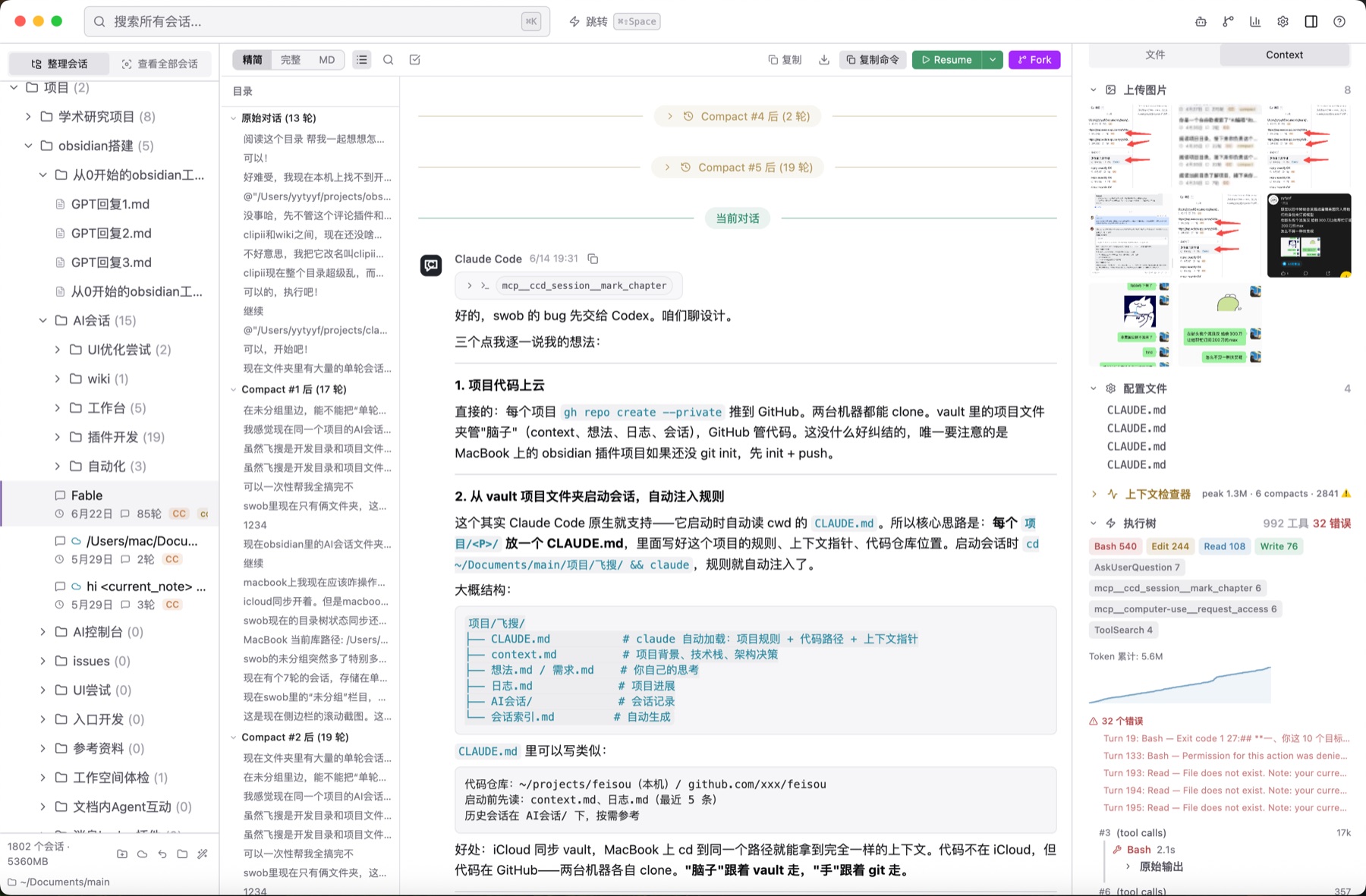
Task: Open the robot agent icon in title bar
Action: pyautogui.click(x=1201, y=21)
